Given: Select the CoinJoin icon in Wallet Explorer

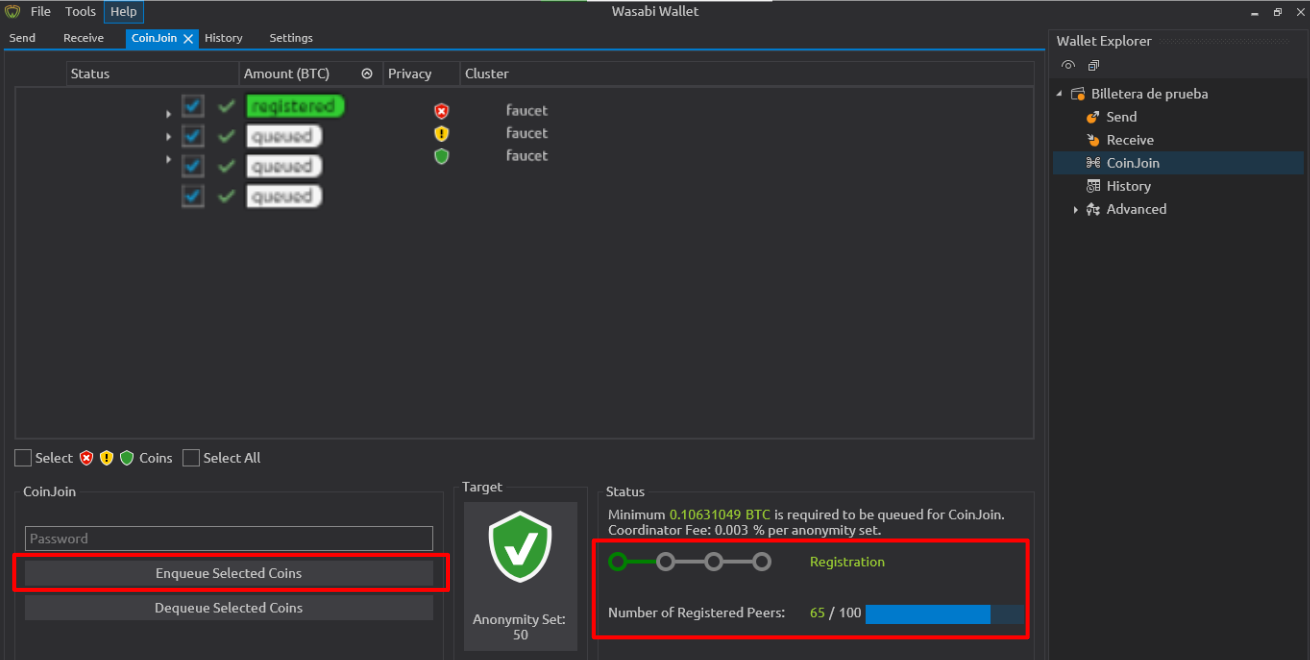Looking at the screenshot, I should [1094, 162].
